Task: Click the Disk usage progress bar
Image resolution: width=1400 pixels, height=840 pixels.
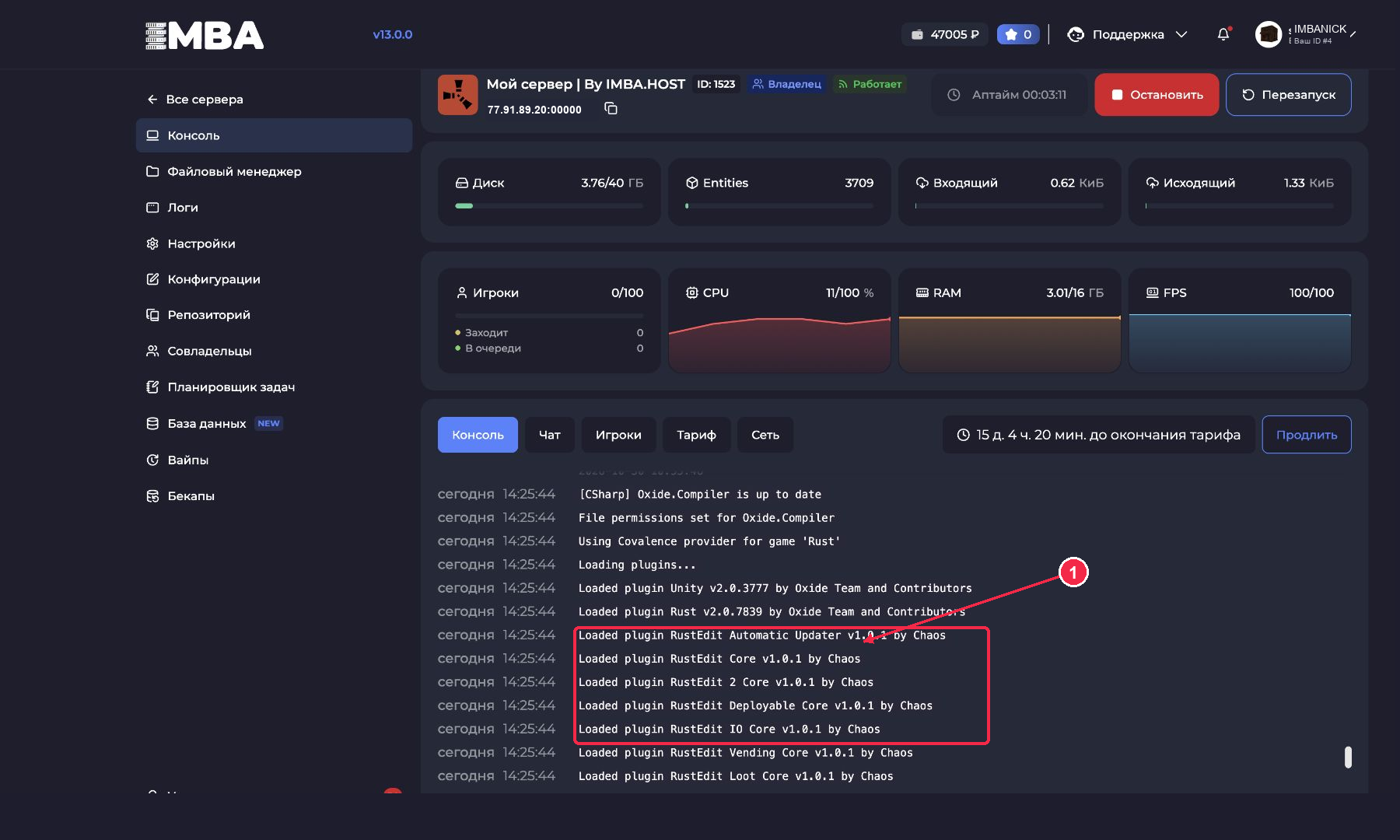Action: (549, 206)
